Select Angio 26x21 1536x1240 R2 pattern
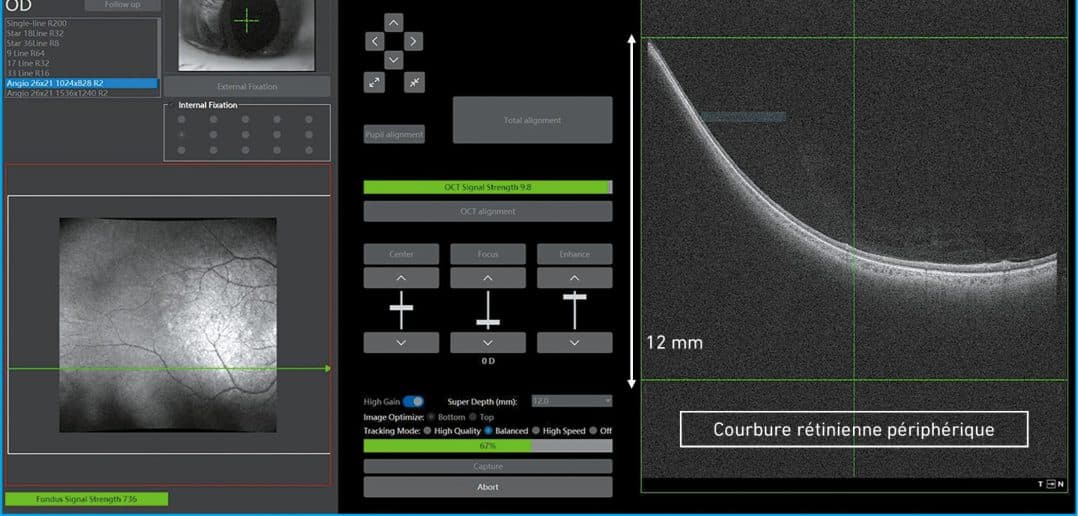The image size is (1078, 516). pos(81,93)
